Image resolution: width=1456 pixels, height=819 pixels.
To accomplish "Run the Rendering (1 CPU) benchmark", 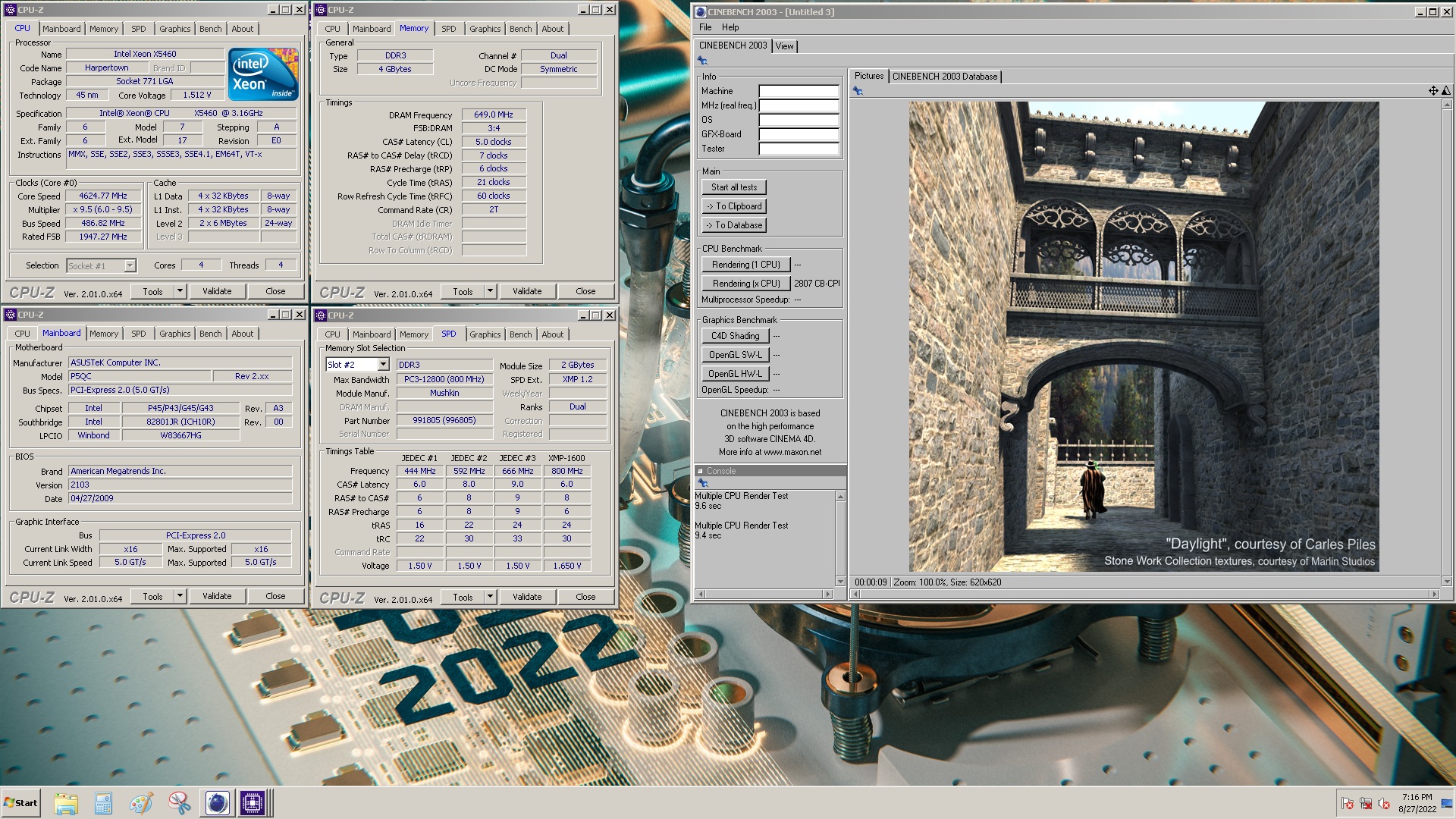I will click(746, 265).
